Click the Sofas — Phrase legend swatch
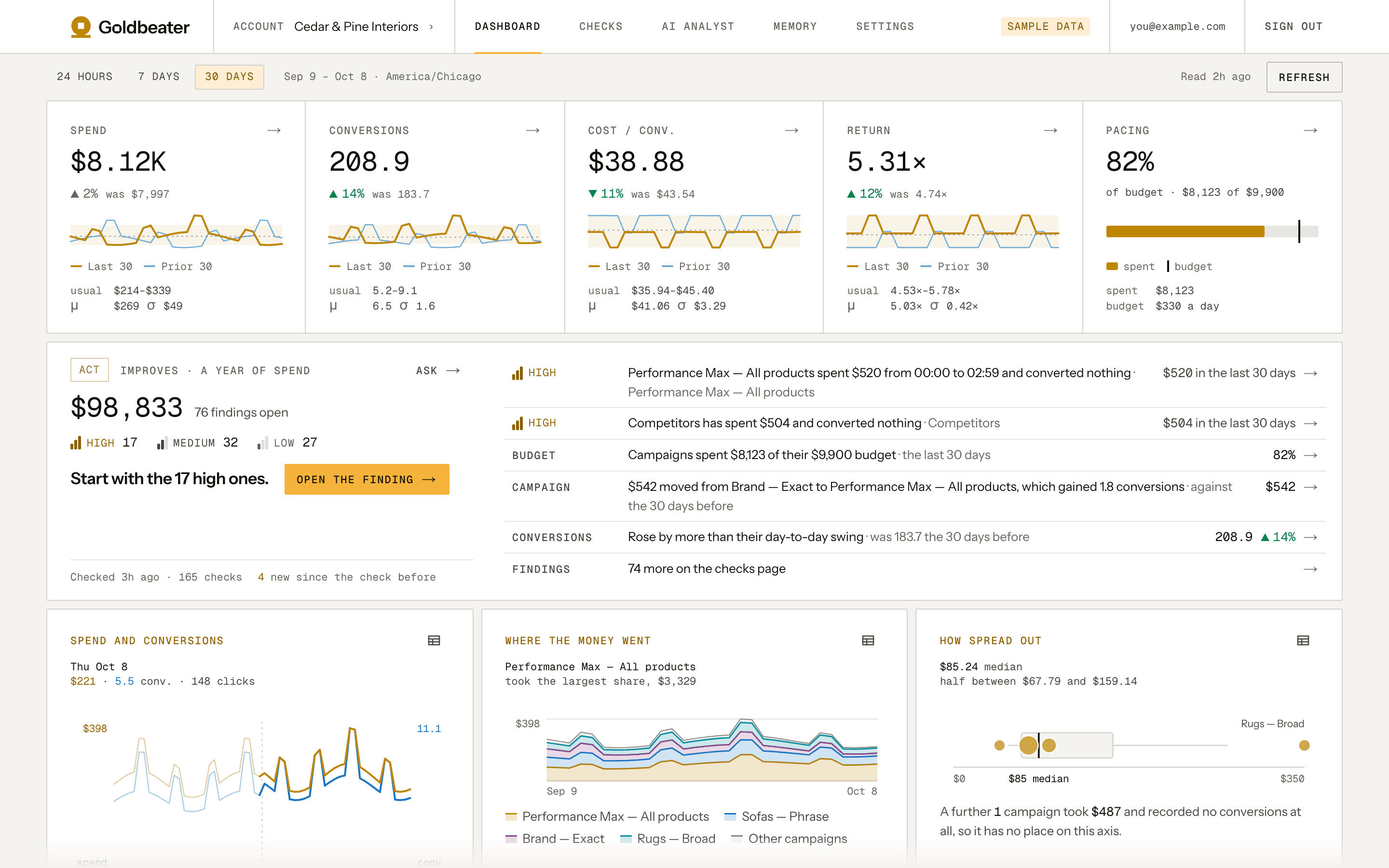 tap(730, 816)
